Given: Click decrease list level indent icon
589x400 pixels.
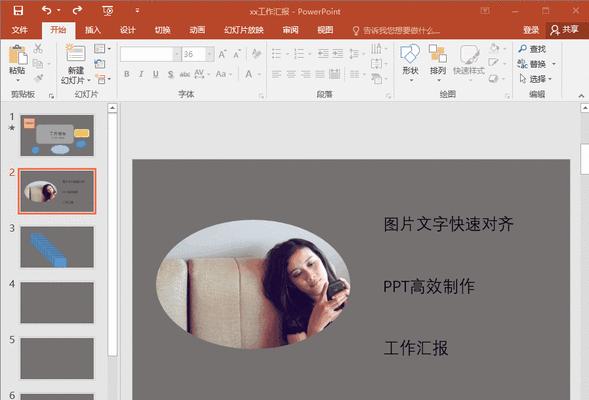Looking at the screenshot, I should point(323,54).
